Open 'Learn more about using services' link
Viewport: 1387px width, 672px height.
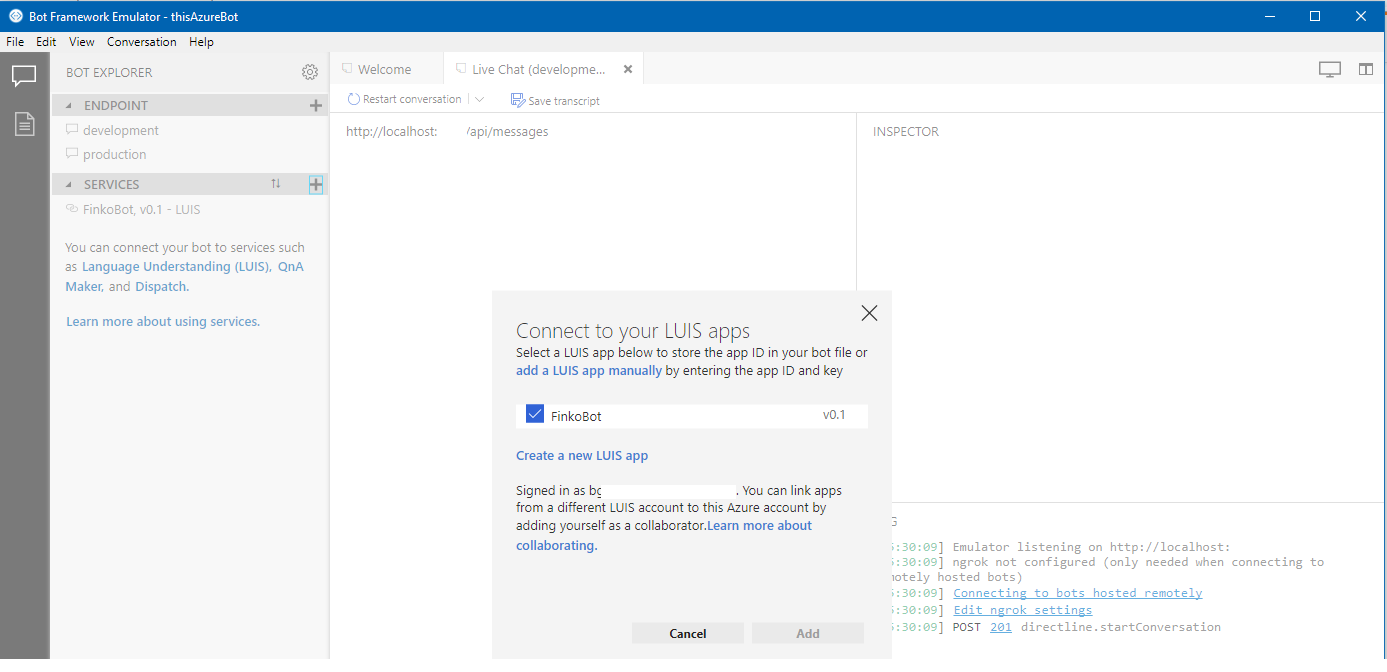163,321
